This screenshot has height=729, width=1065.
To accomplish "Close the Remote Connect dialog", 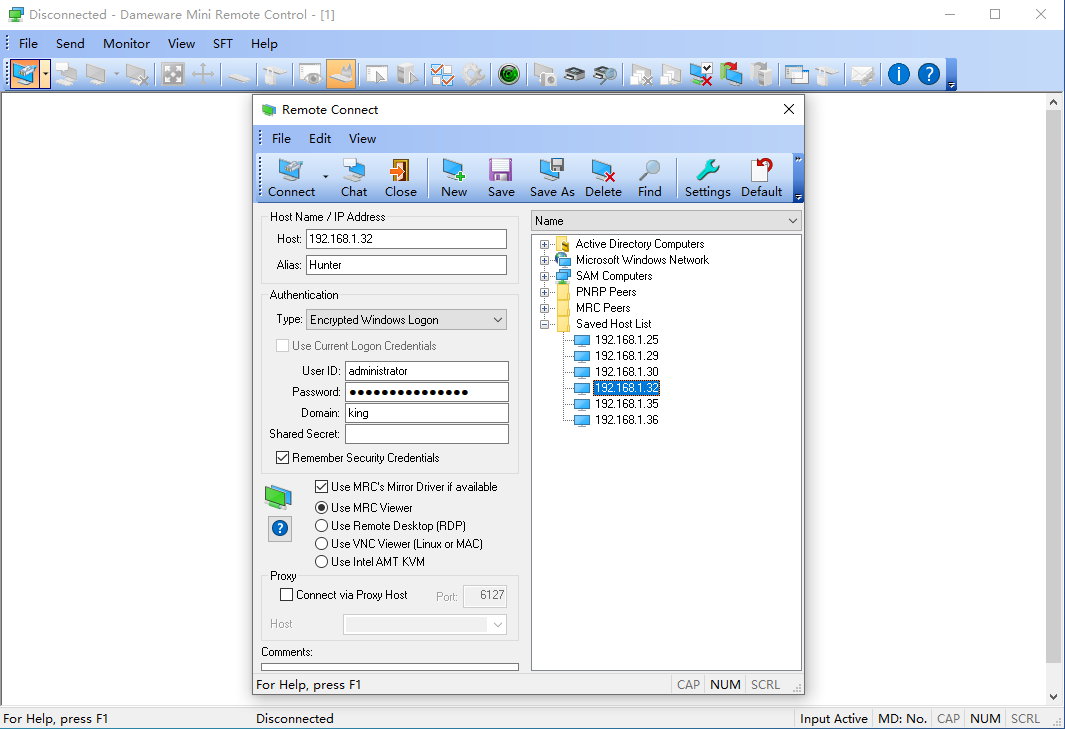I will tap(789, 109).
